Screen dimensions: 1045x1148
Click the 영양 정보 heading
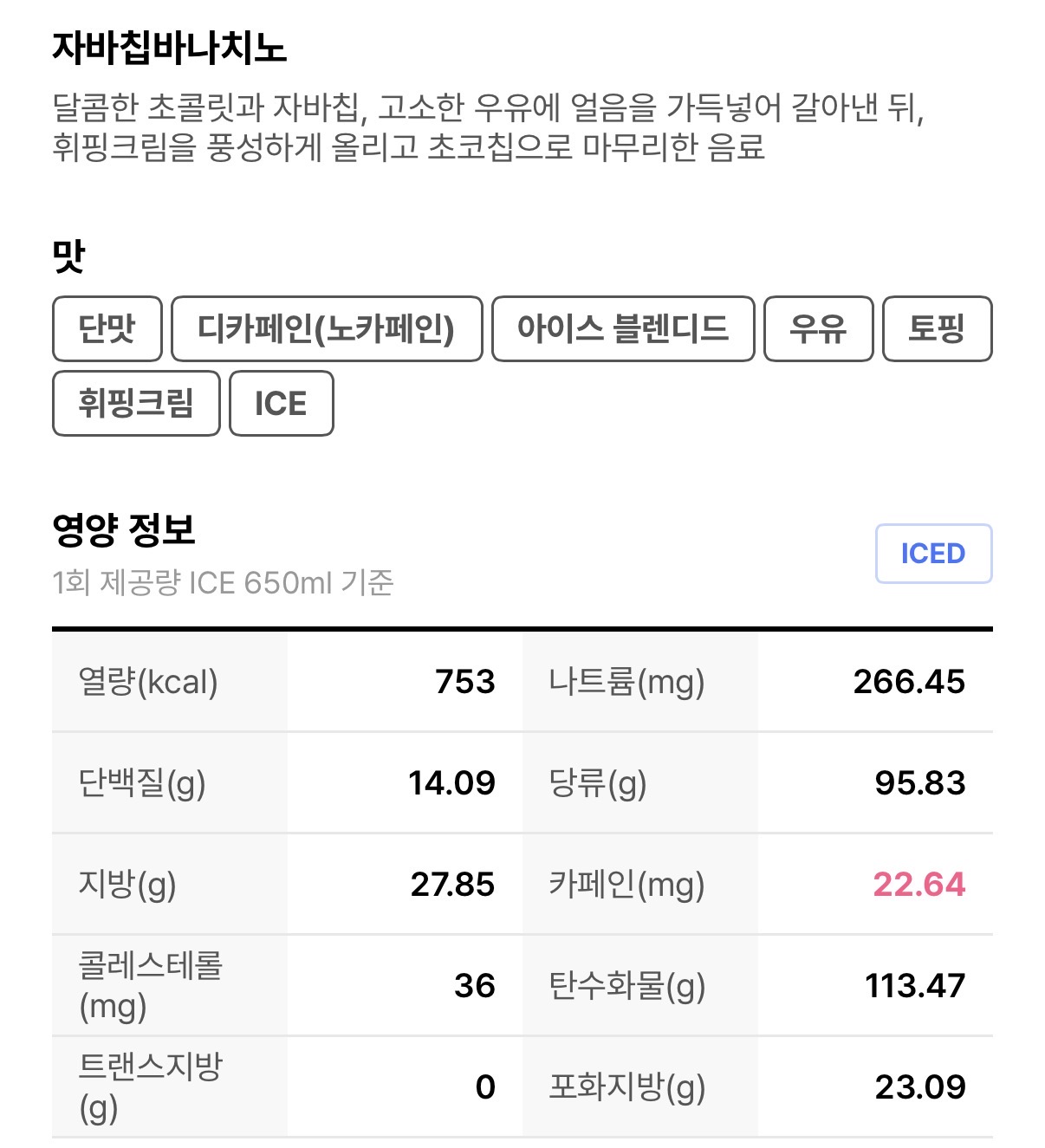pyautogui.click(x=124, y=529)
